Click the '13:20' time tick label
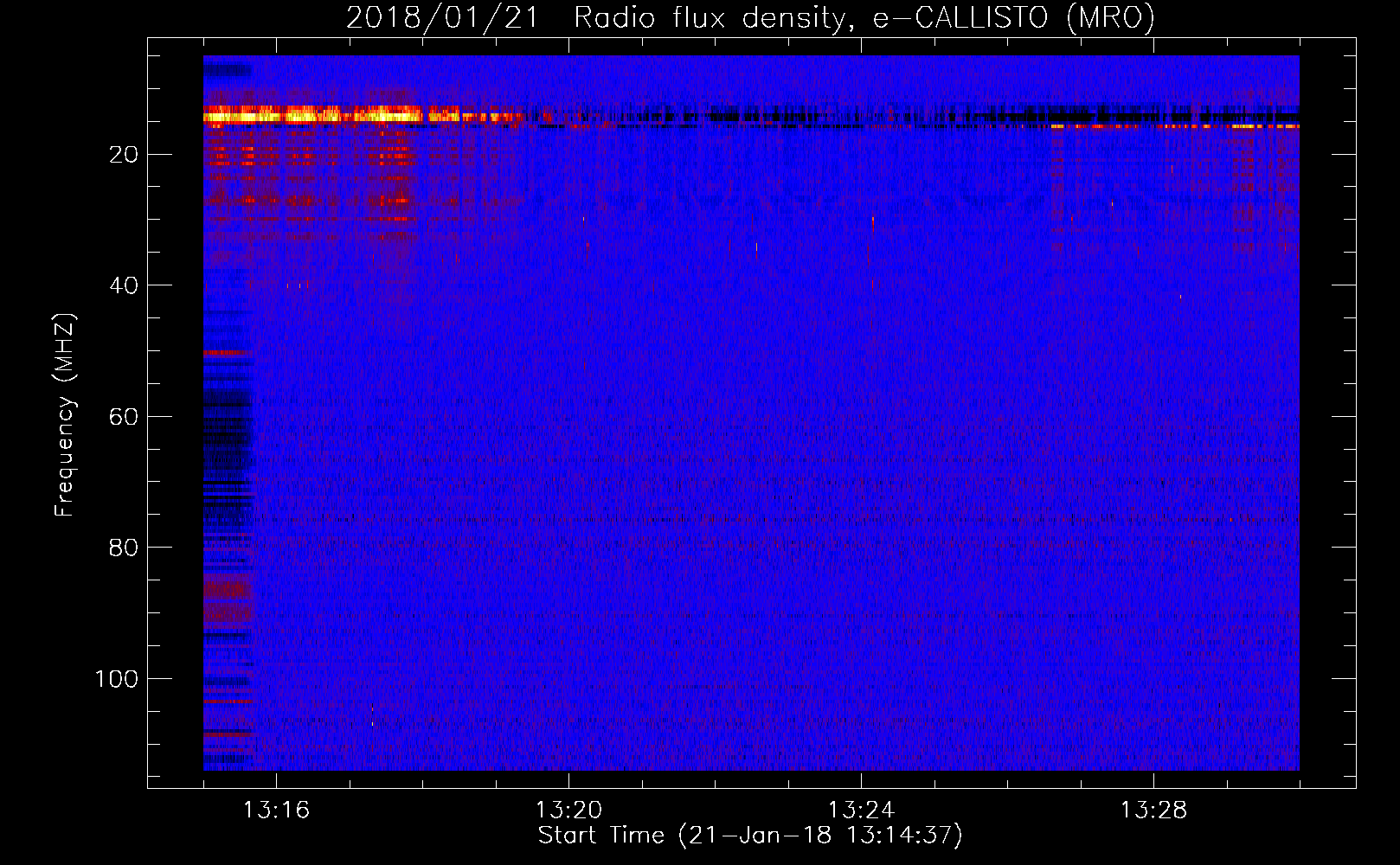This screenshot has width=1400, height=865. 568,811
